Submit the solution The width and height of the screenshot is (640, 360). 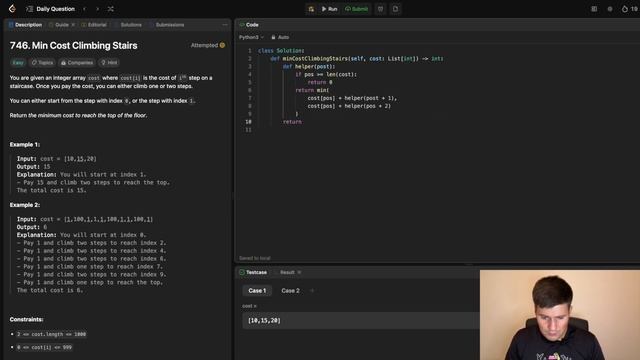click(x=356, y=9)
